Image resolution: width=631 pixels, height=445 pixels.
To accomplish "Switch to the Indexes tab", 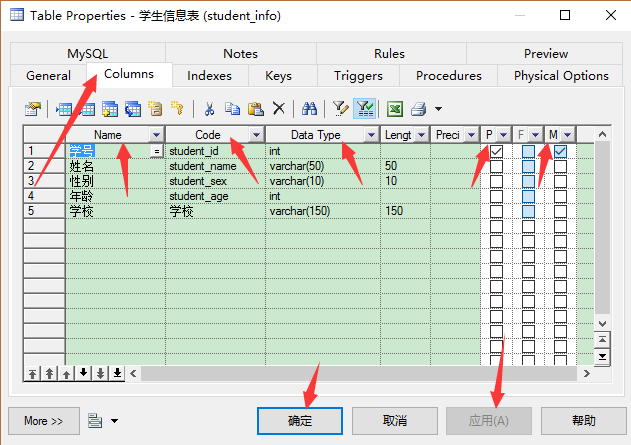I will coord(209,76).
